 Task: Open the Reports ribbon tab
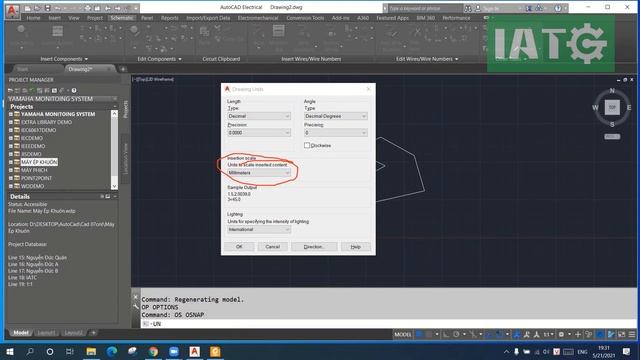(x=169, y=18)
